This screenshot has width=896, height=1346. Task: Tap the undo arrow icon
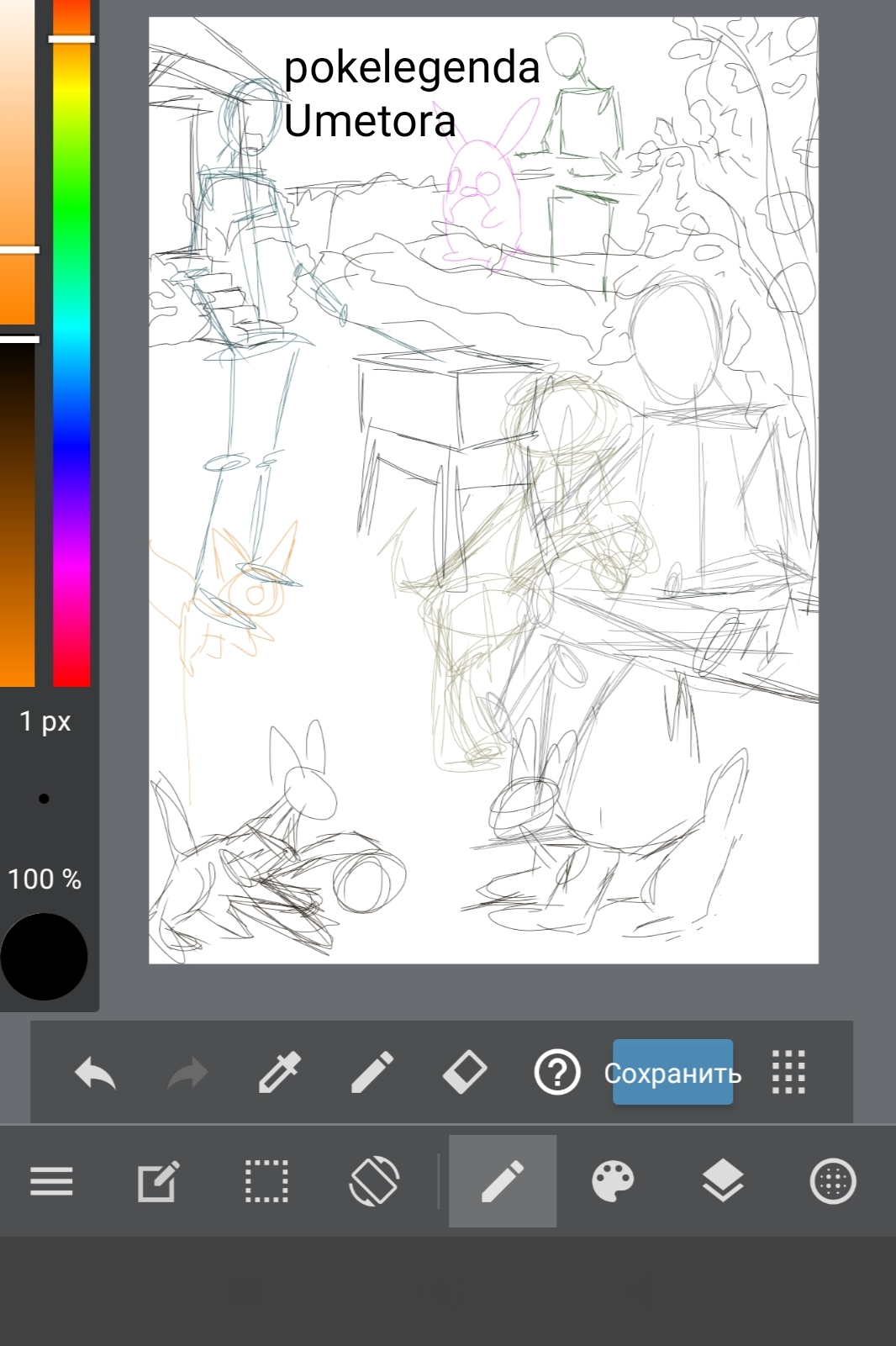tap(95, 1074)
